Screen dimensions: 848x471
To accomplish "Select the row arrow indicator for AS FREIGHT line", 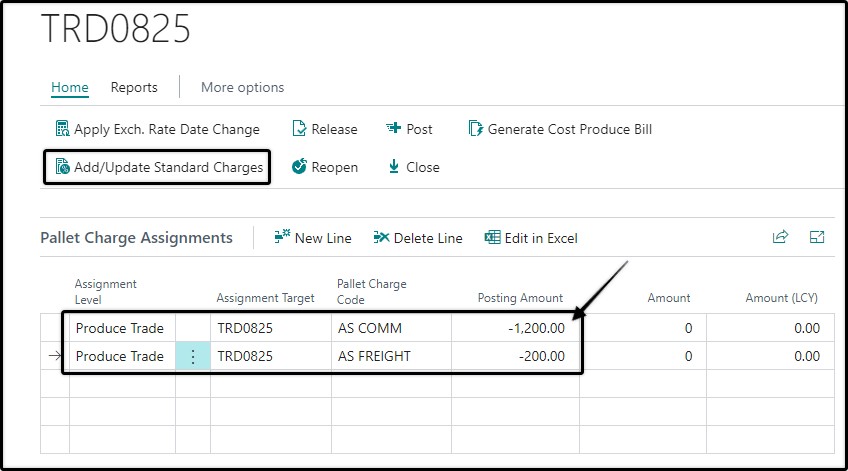I will [55, 356].
